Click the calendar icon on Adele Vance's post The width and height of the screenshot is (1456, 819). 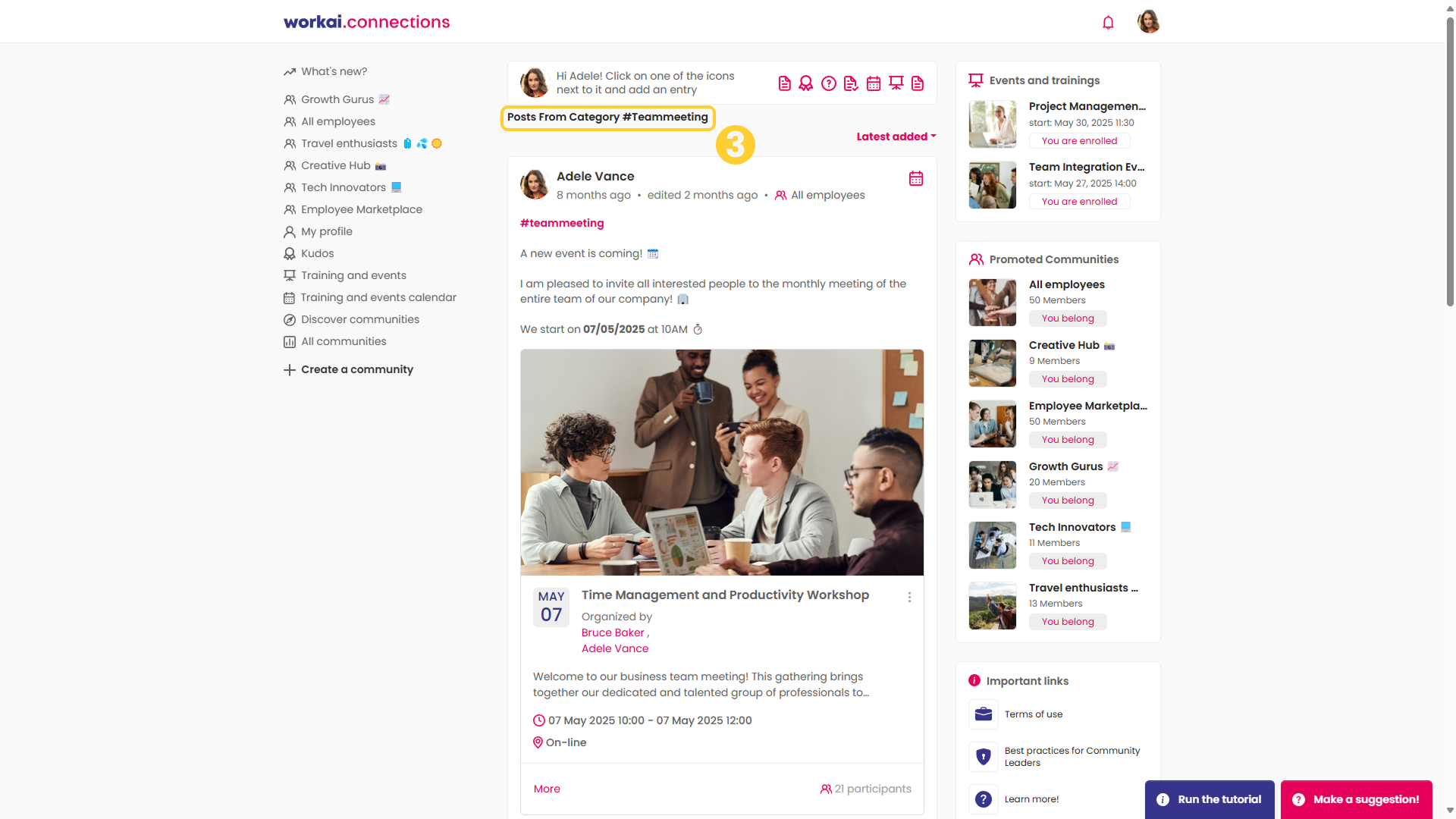point(916,178)
